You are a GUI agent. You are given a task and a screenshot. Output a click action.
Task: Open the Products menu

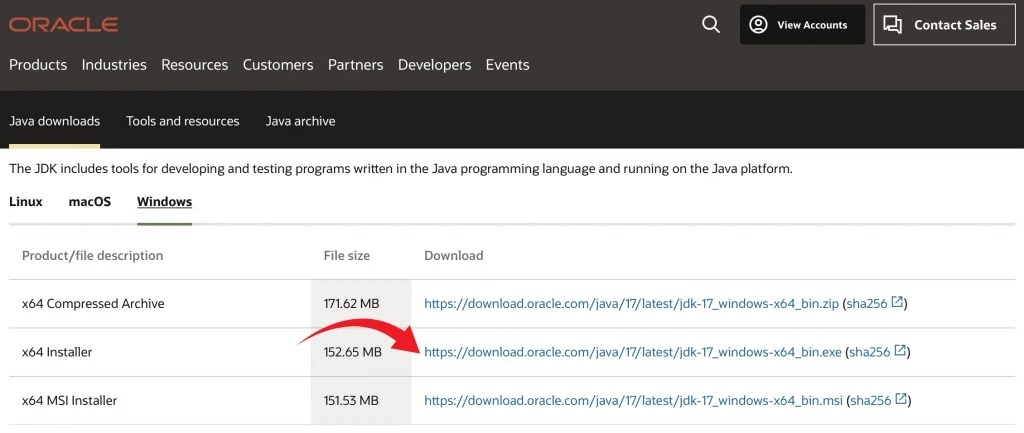38,65
